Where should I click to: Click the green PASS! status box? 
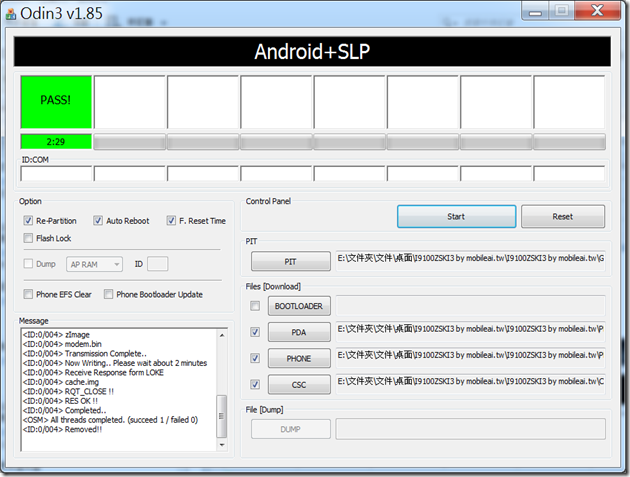56,102
